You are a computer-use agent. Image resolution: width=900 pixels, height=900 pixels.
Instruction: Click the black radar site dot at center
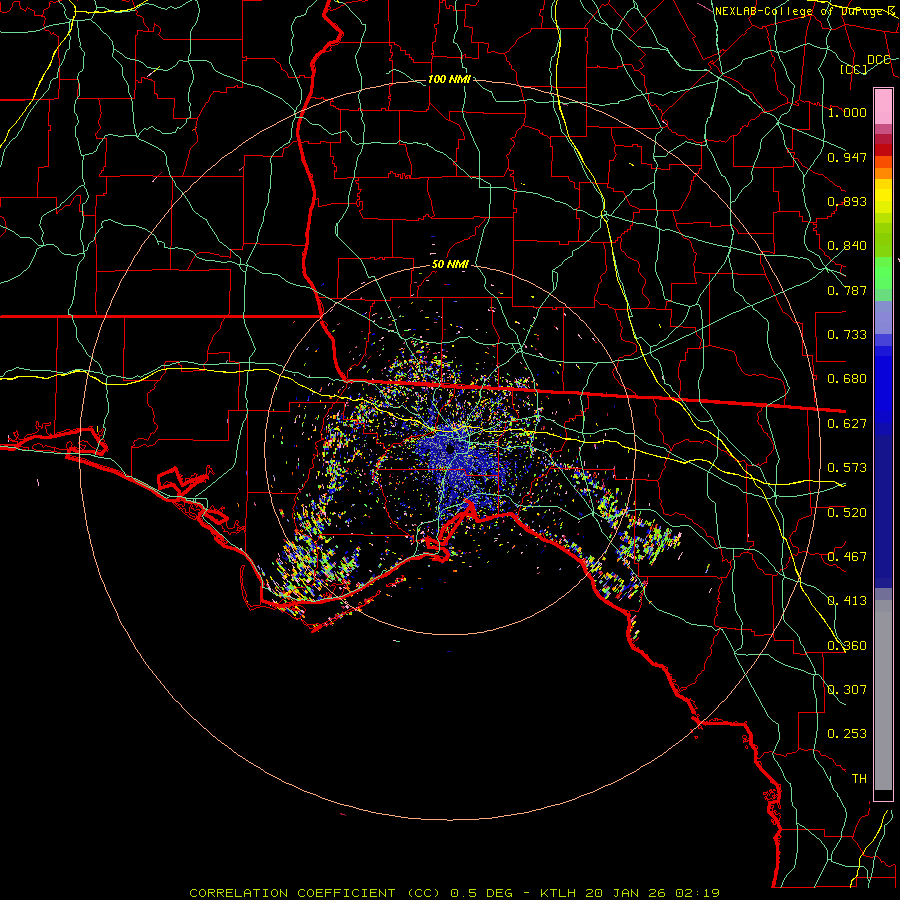(x=450, y=448)
